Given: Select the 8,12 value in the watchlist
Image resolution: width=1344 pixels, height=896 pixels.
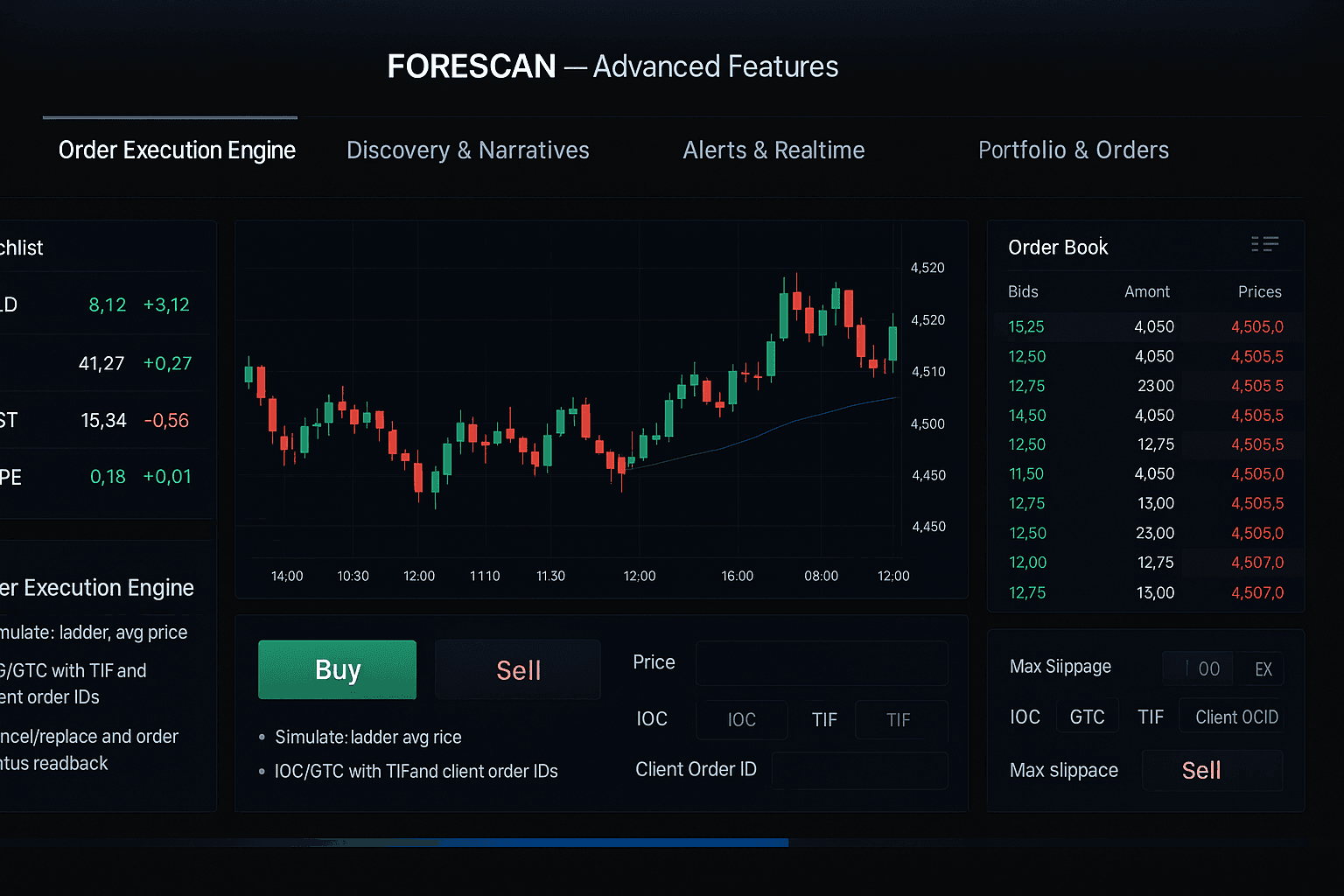Looking at the screenshot, I should [x=108, y=305].
